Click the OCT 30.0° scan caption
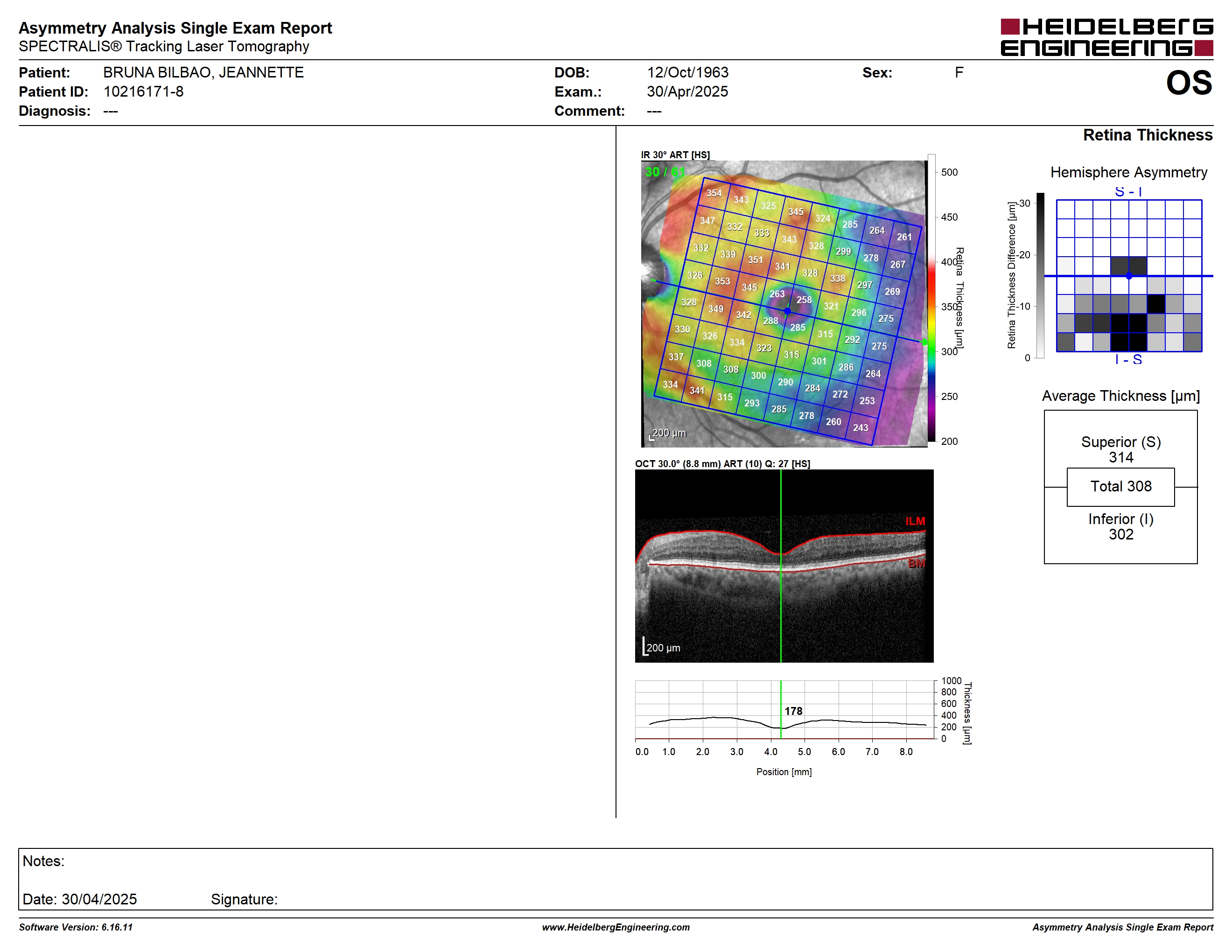This screenshot has height=952, width=1232. [x=722, y=464]
